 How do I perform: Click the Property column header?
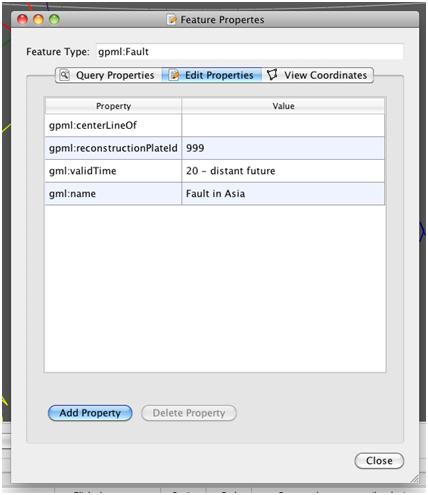click(x=113, y=106)
